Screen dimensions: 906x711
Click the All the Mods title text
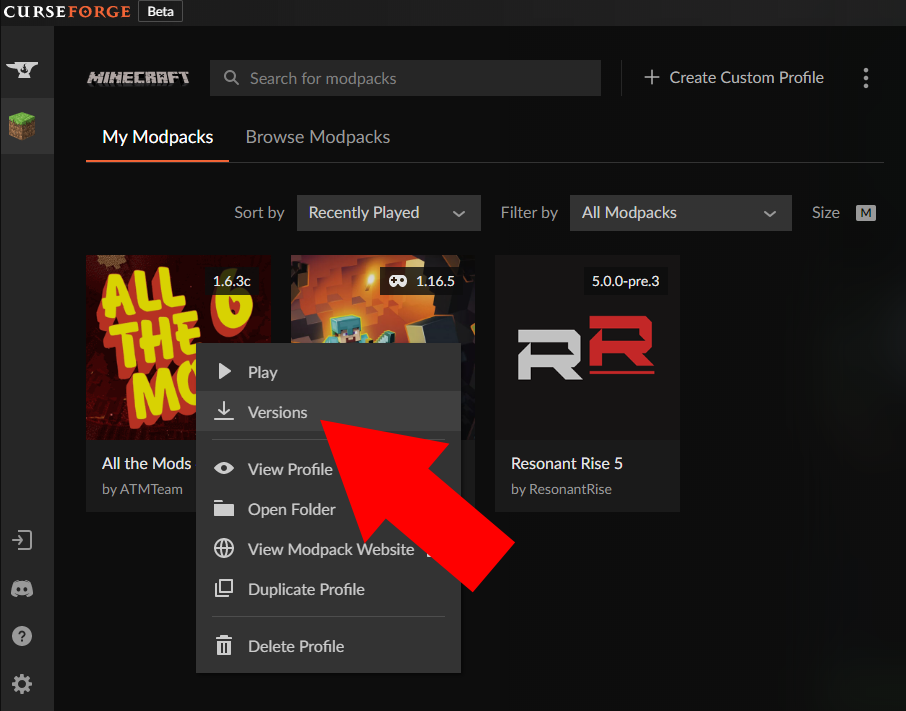pyautogui.click(x=146, y=463)
